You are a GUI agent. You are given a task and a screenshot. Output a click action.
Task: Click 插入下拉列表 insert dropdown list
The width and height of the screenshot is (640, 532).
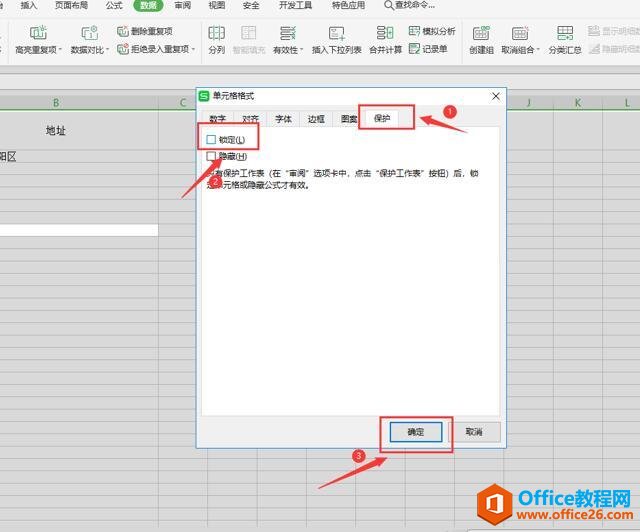click(x=337, y=40)
